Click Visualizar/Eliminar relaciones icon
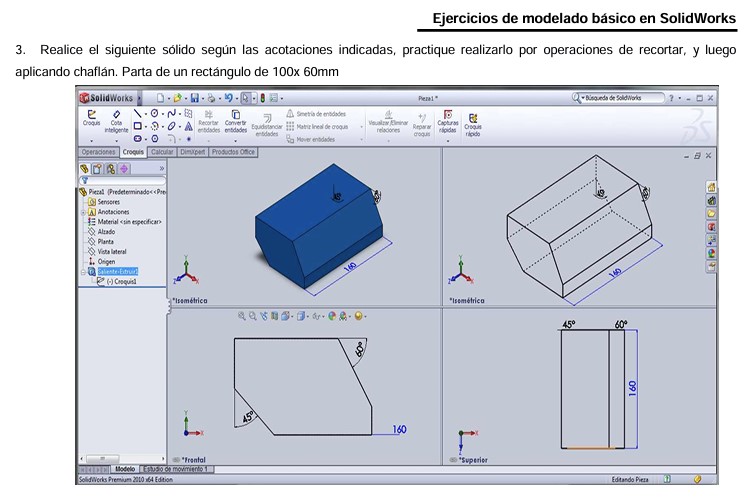Screen dimensions: 747x500 tap(388, 115)
